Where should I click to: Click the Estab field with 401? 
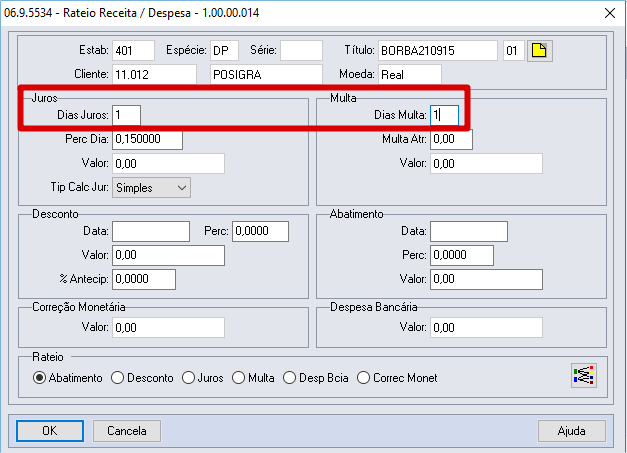133,50
